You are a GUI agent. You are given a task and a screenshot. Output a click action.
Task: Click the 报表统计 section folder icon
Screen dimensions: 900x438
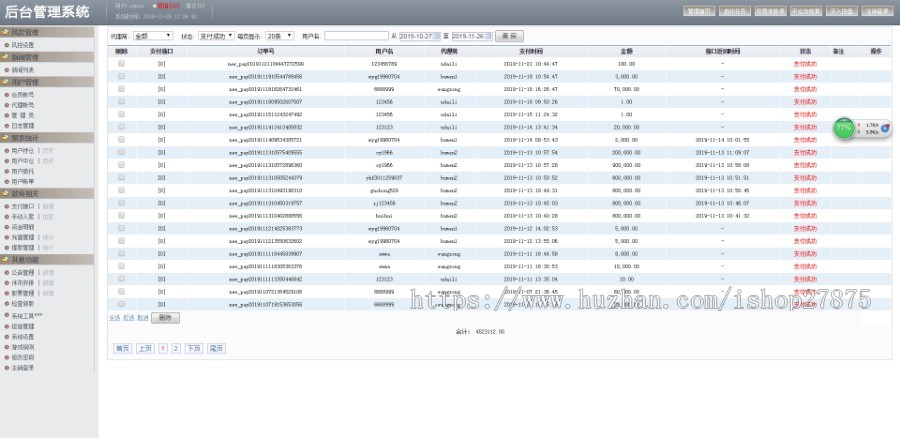coord(5,137)
